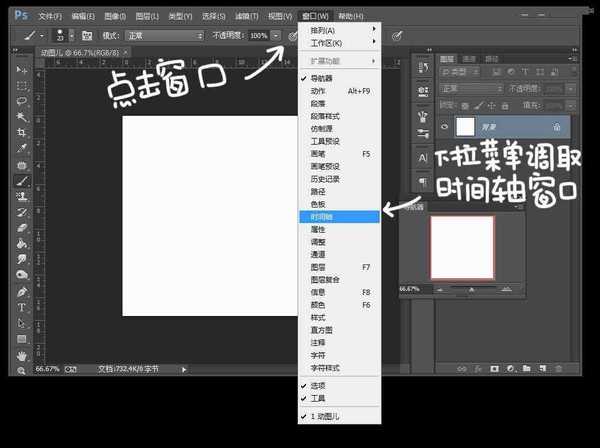Select the Brush tool in toolbar
The image size is (600, 448).
point(20,181)
